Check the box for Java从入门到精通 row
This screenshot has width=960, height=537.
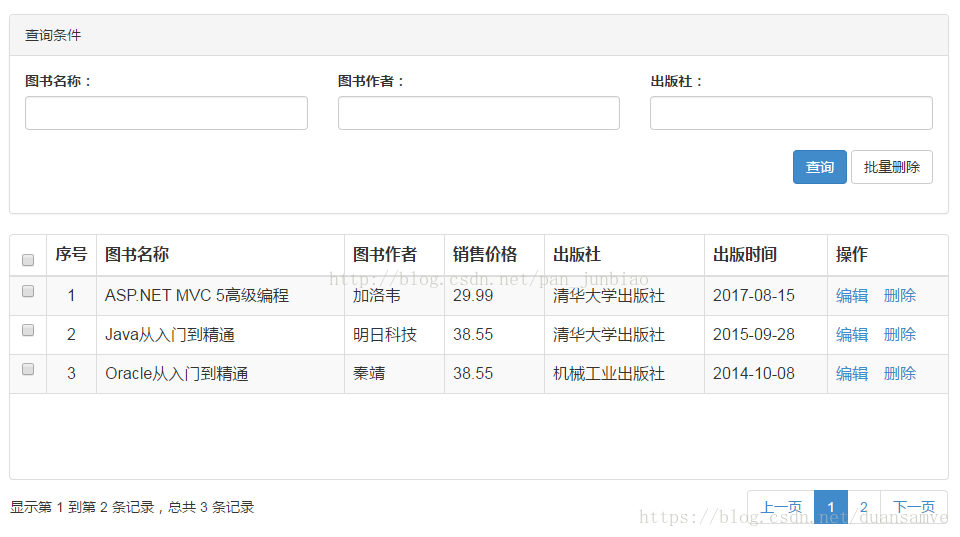28,331
